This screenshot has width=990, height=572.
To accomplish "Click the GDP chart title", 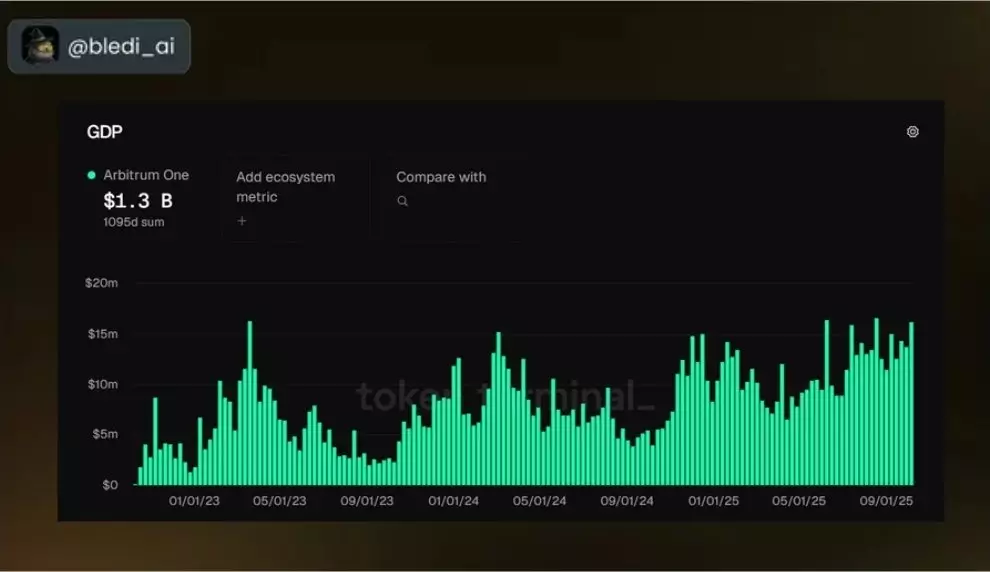I will coord(105,132).
